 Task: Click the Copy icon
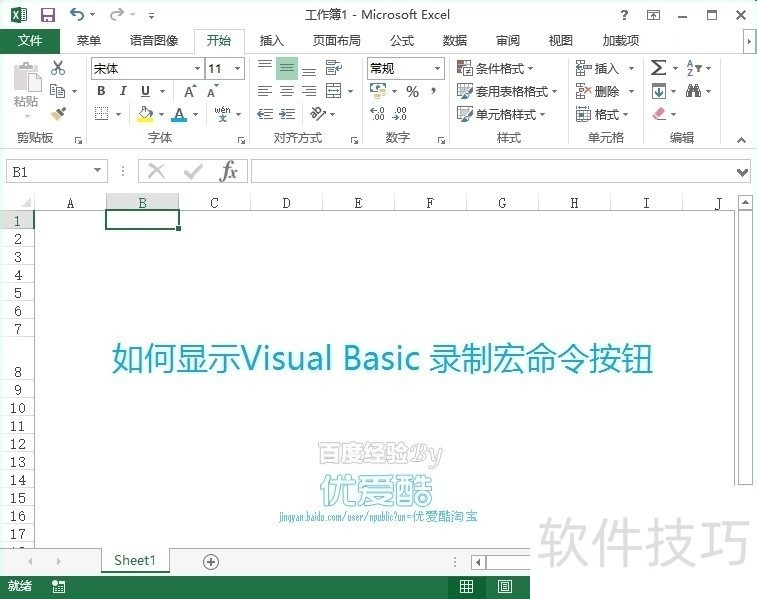pyautogui.click(x=57, y=91)
